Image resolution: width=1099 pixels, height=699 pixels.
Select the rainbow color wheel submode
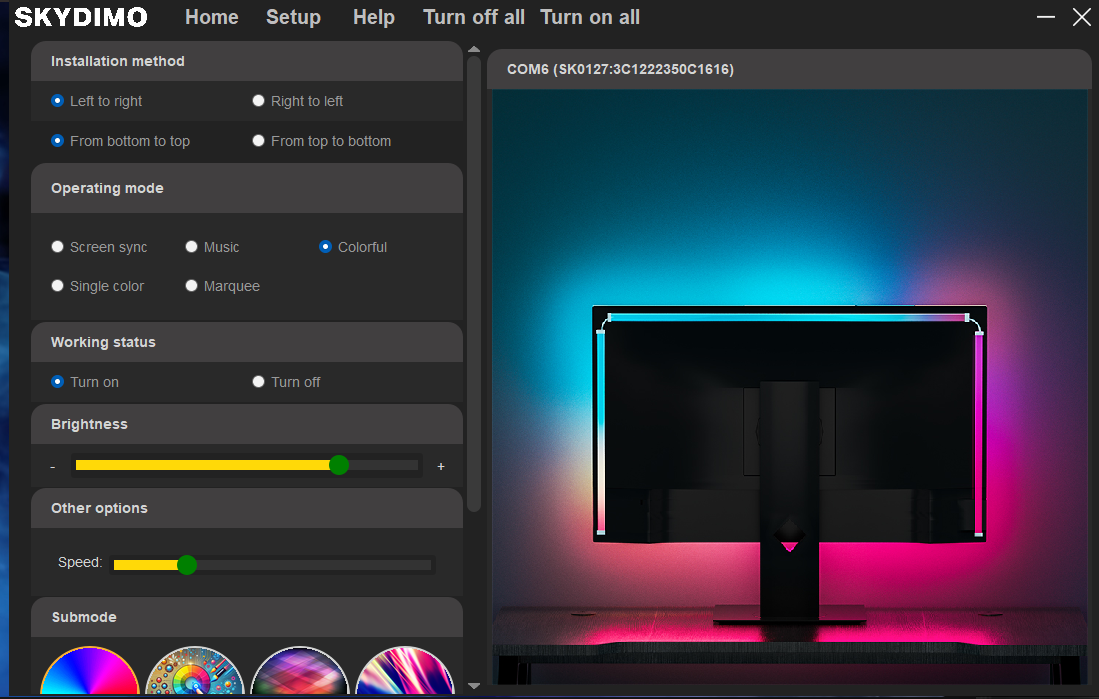click(x=90, y=672)
